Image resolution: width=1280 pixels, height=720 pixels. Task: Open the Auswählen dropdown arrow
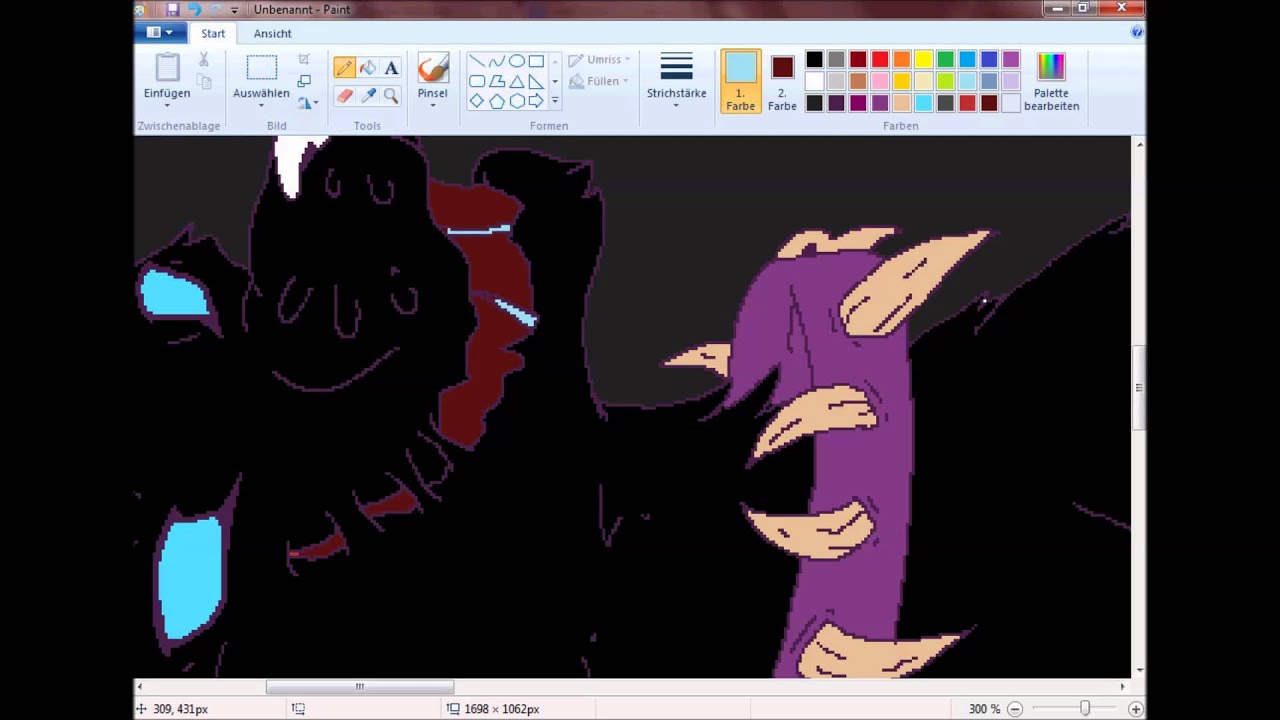tap(261, 105)
